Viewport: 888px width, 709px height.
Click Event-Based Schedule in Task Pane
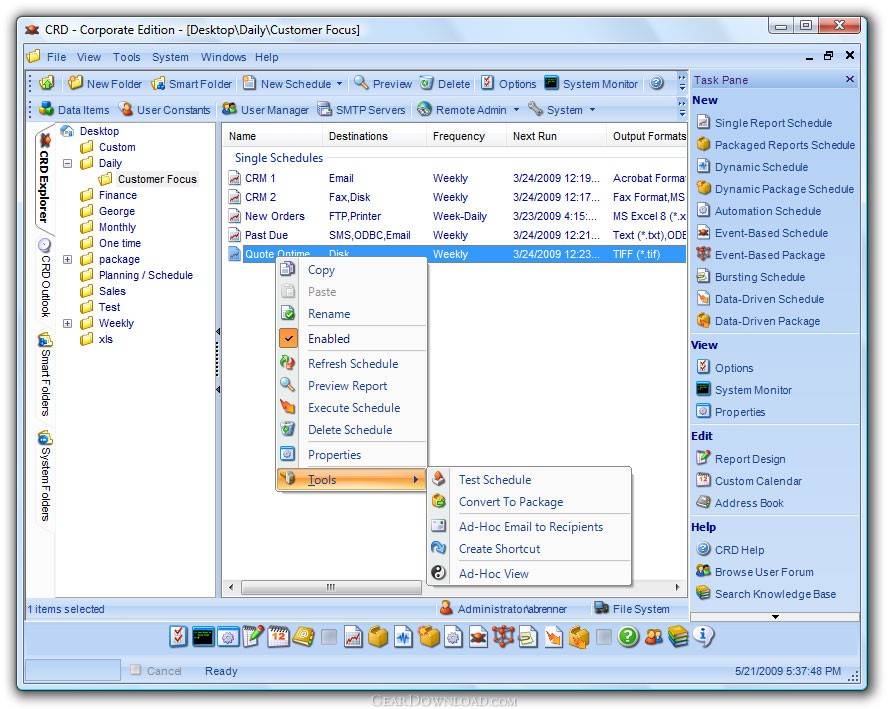[762, 233]
